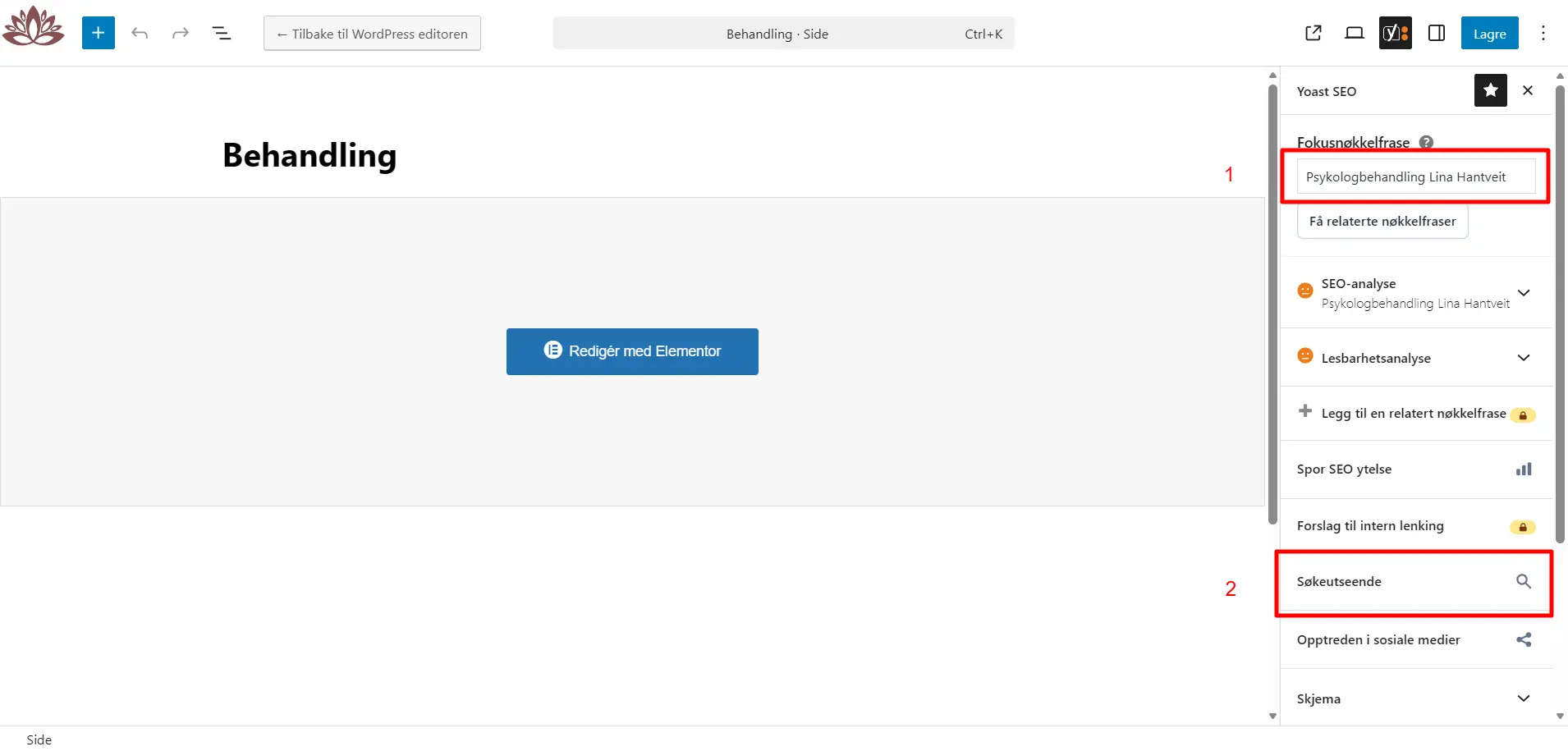The image size is (1568, 751).
Task: Open Forslag til intern lenking
Action: click(1416, 526)
